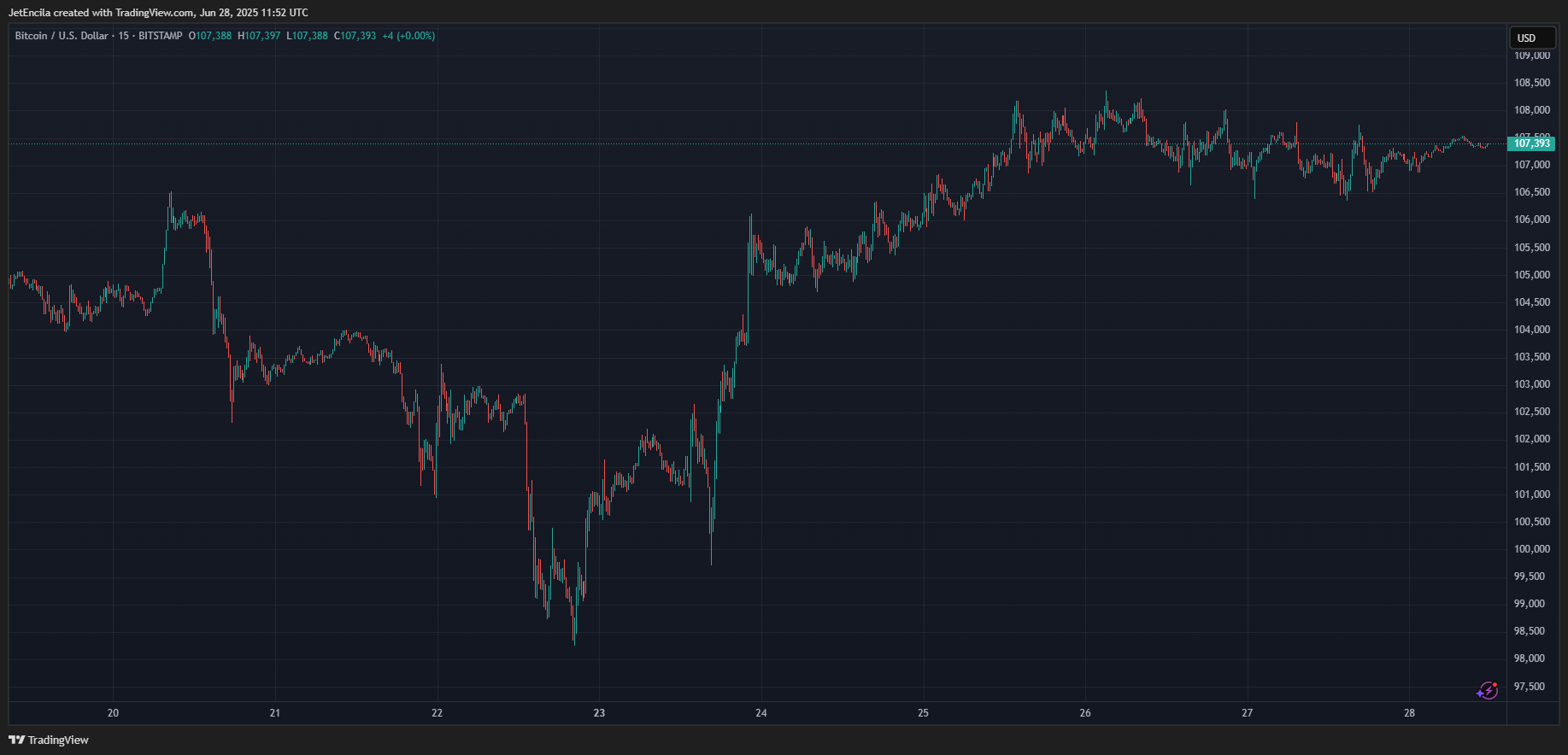Click date 20 on the time axis
Screen dimensions: 1568x755
tap(113, 712)
